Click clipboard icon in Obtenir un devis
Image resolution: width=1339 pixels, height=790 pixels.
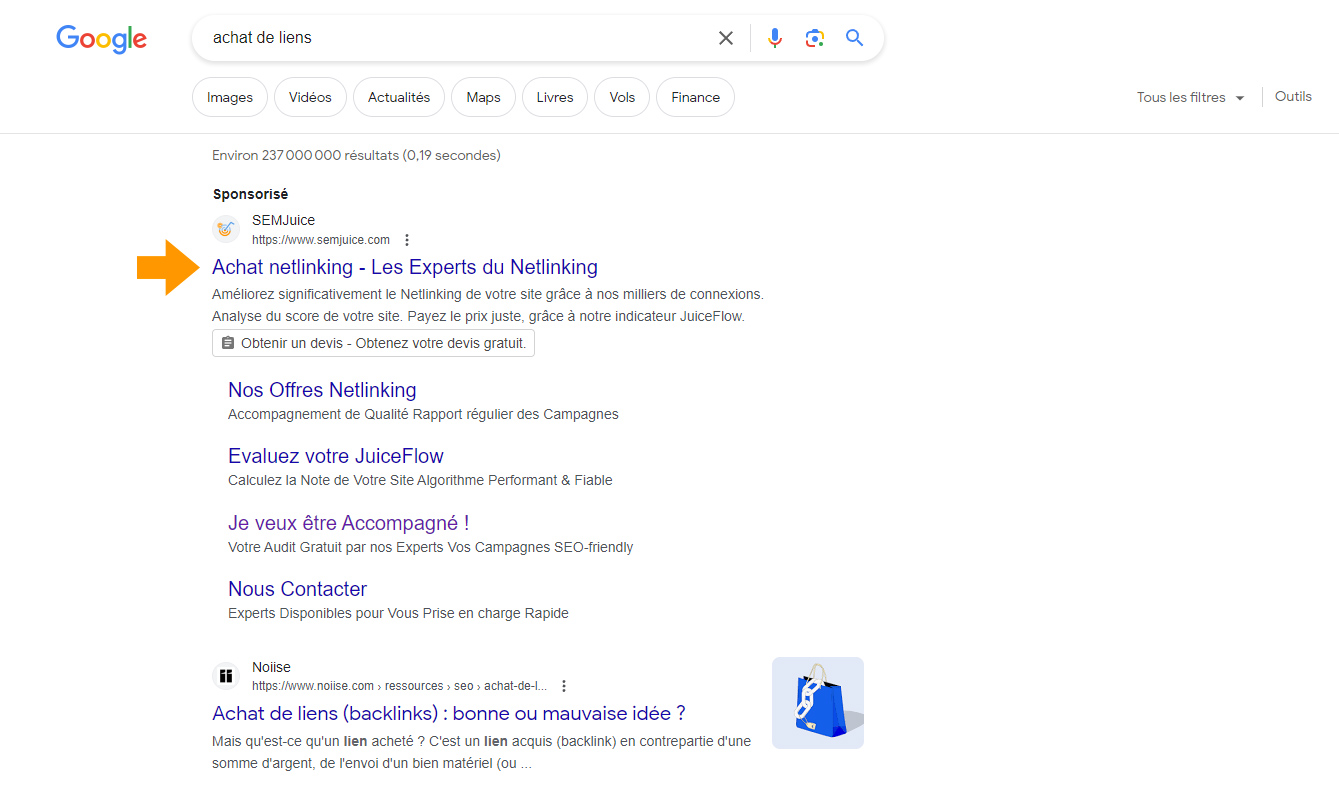click(x=228, y=343)
